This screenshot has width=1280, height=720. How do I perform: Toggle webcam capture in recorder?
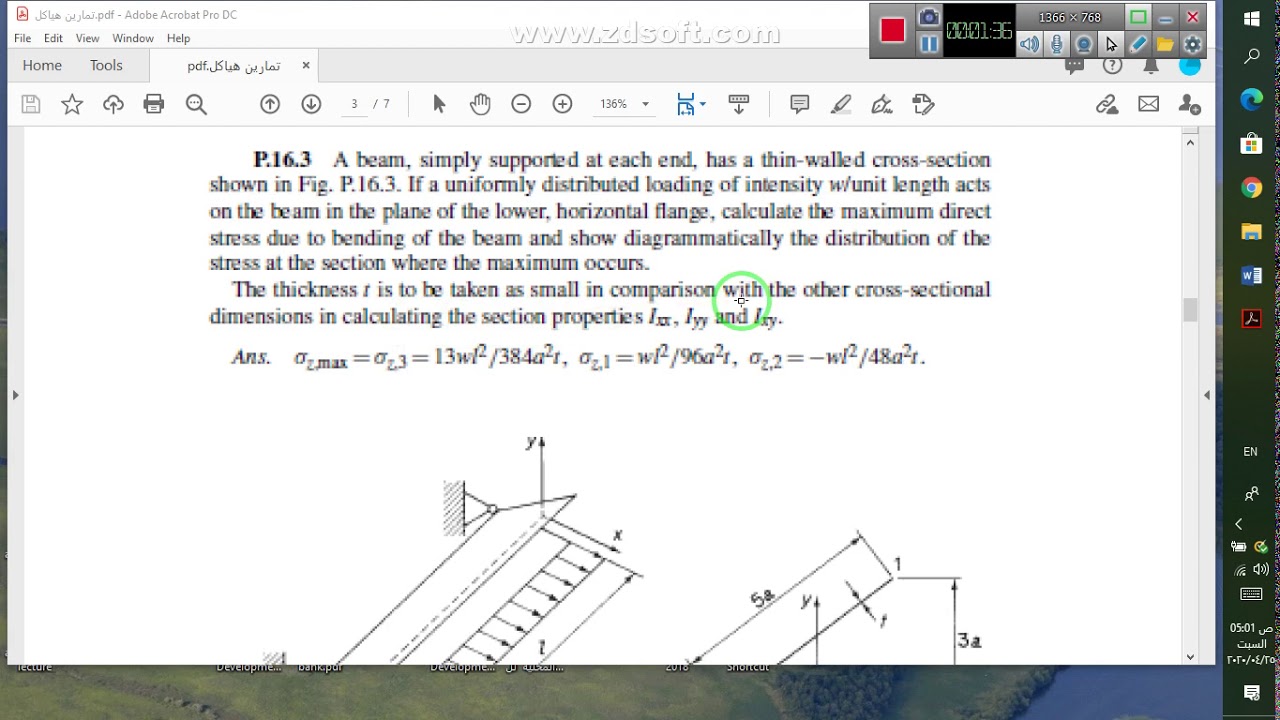pyautogui.click(x=1084, y=44)
